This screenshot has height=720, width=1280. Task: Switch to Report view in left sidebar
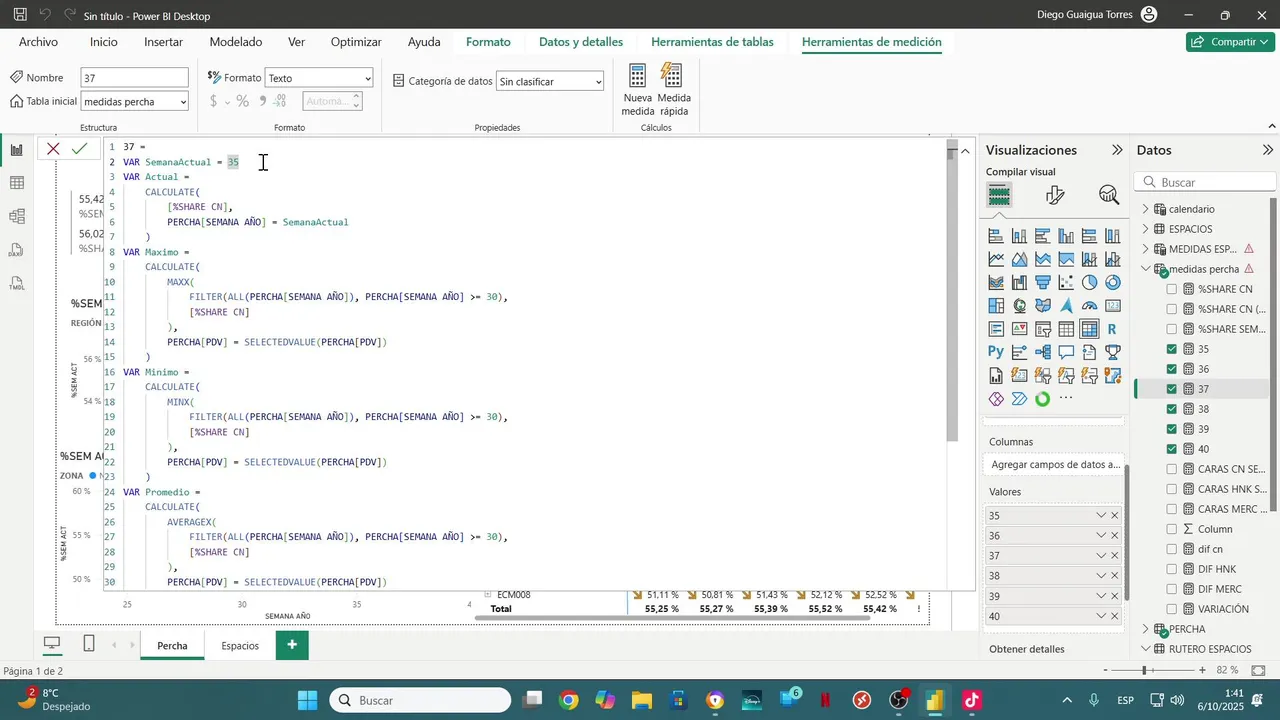coord(16,150)
